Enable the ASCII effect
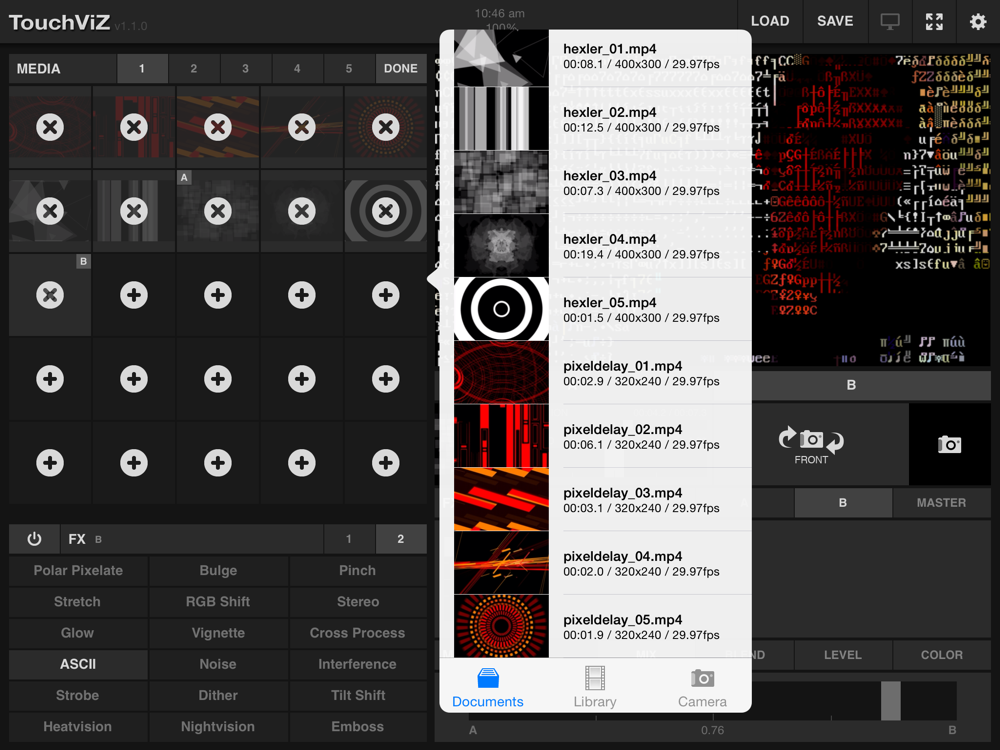This screenshot has height=750, width=1000. 78,664
